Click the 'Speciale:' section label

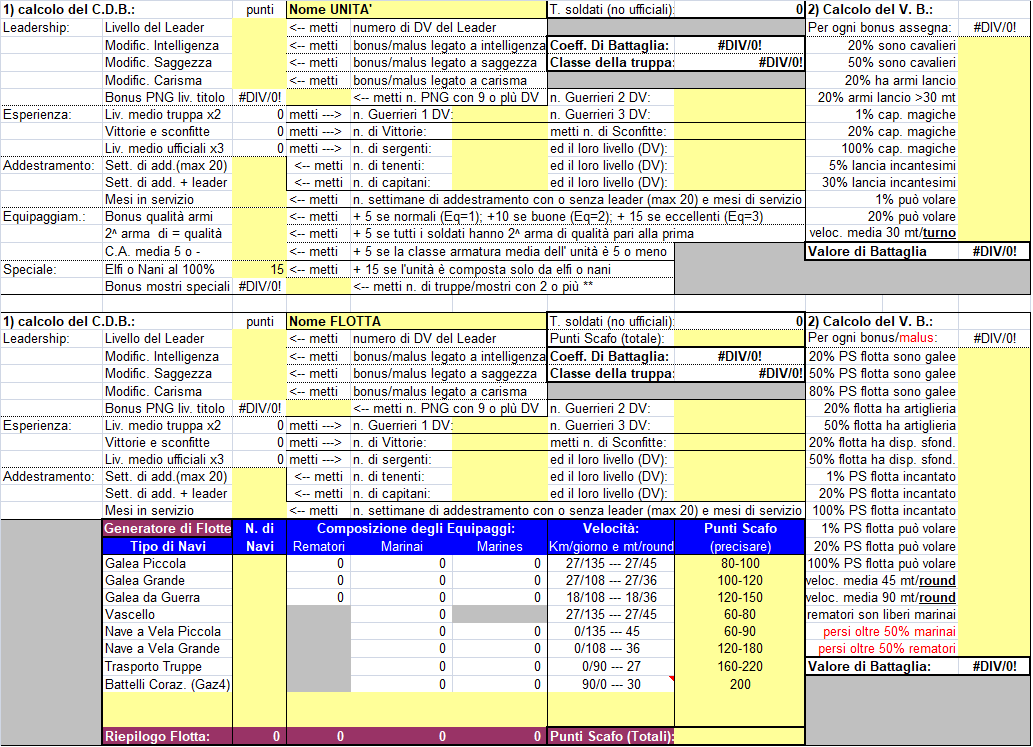pos(30,269)
